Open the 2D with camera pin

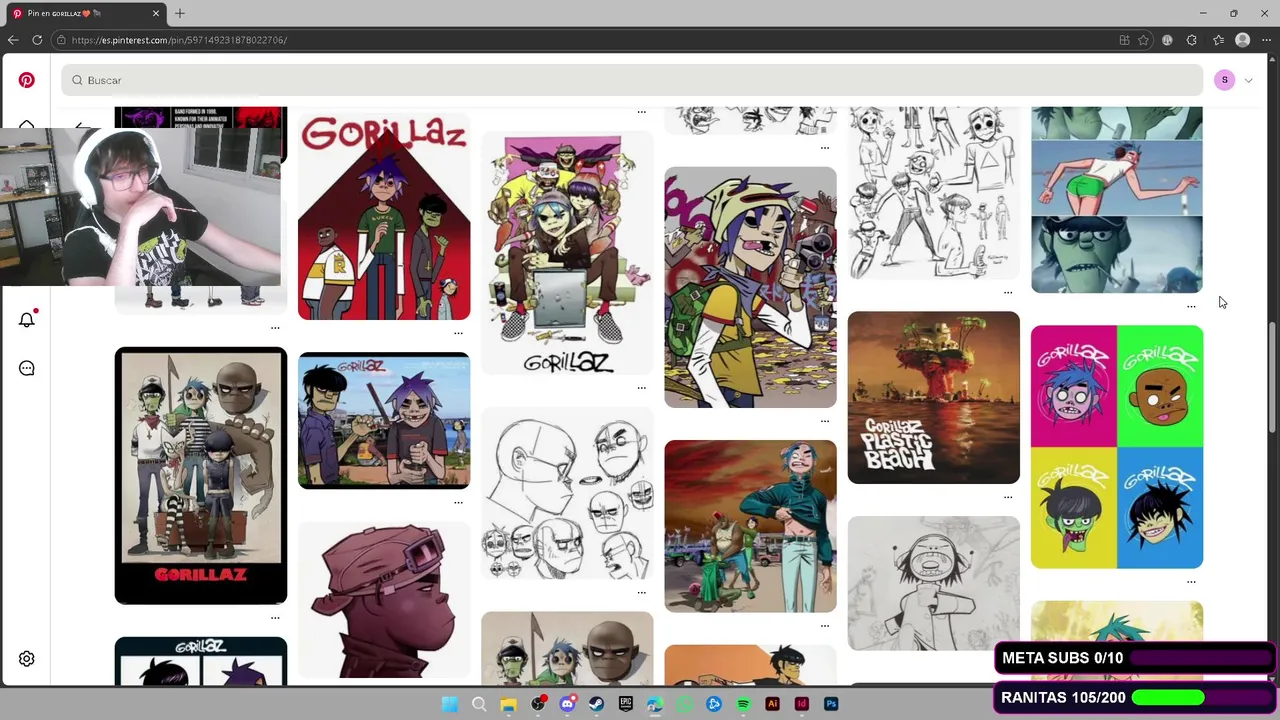click(x=750, y=287)
